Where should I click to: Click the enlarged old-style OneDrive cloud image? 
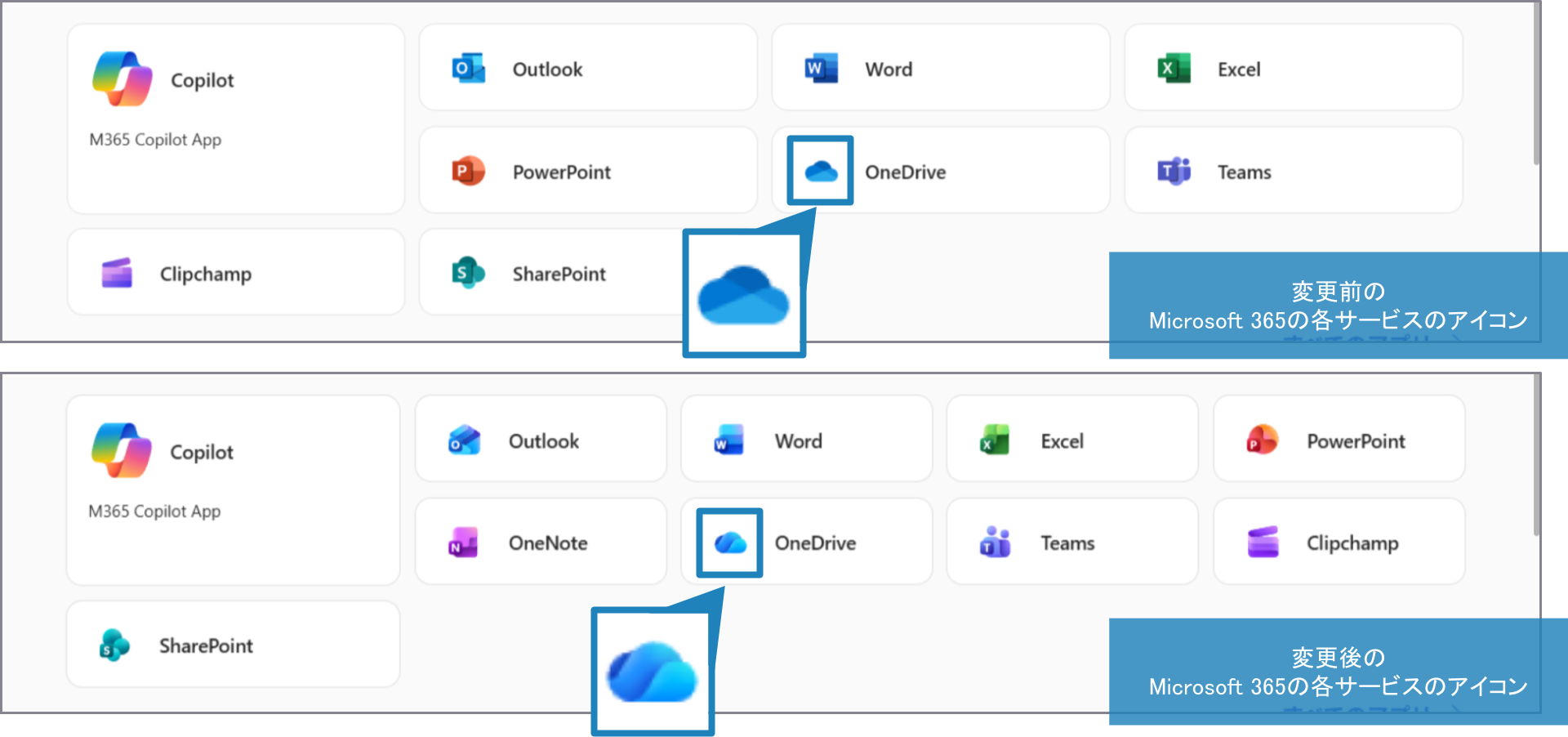point(743,295)
